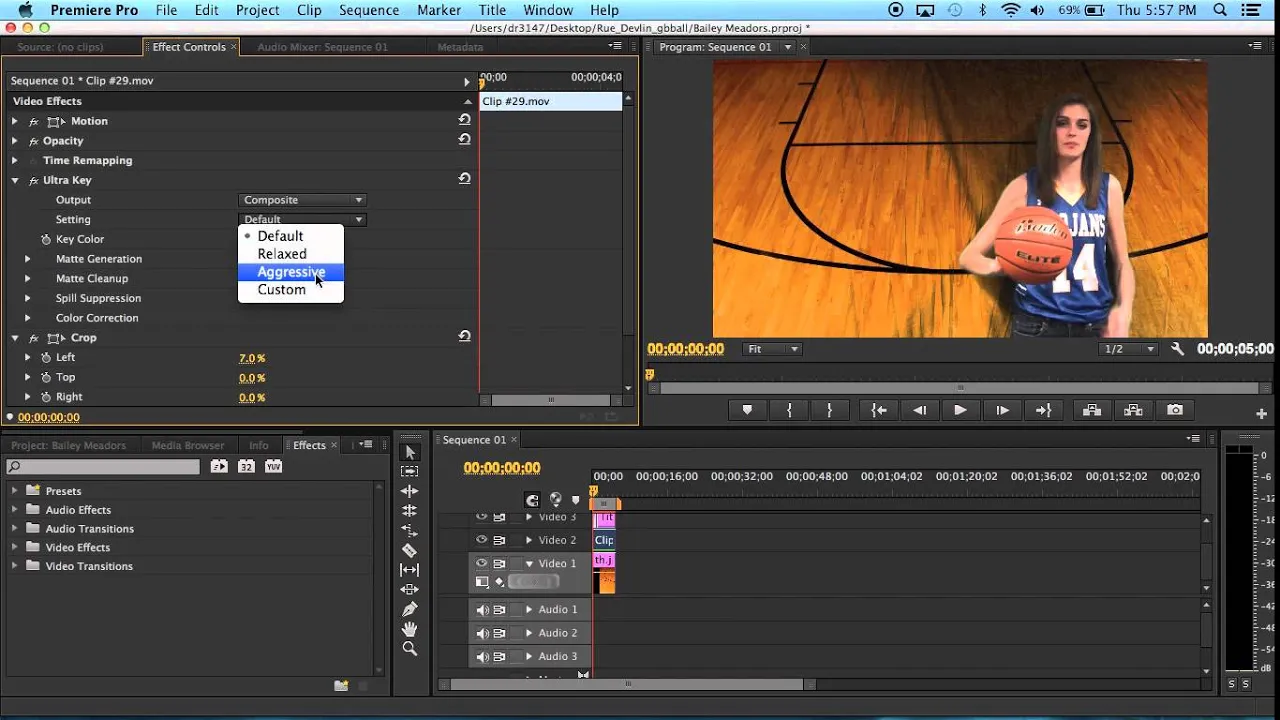The height and width of the screenshot is (720, 1280).
Task: Select the Razor tool
Action: [410, 550]
